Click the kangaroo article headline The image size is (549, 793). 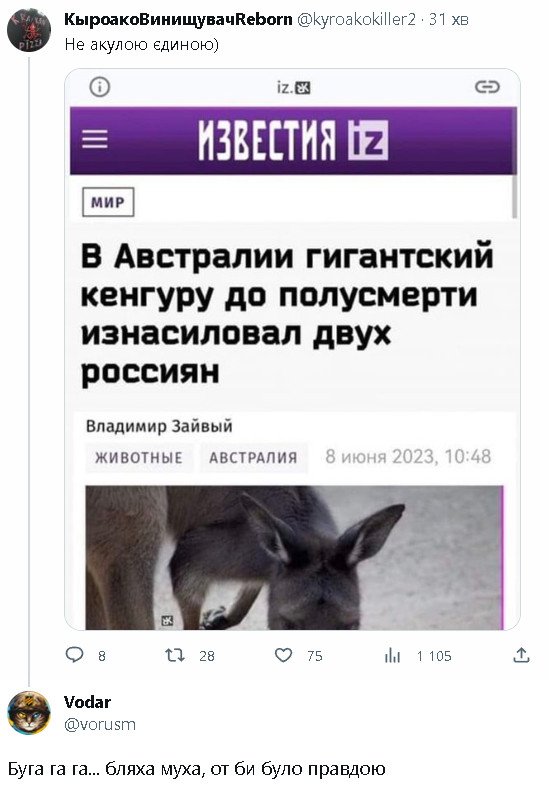pos(287,314)
